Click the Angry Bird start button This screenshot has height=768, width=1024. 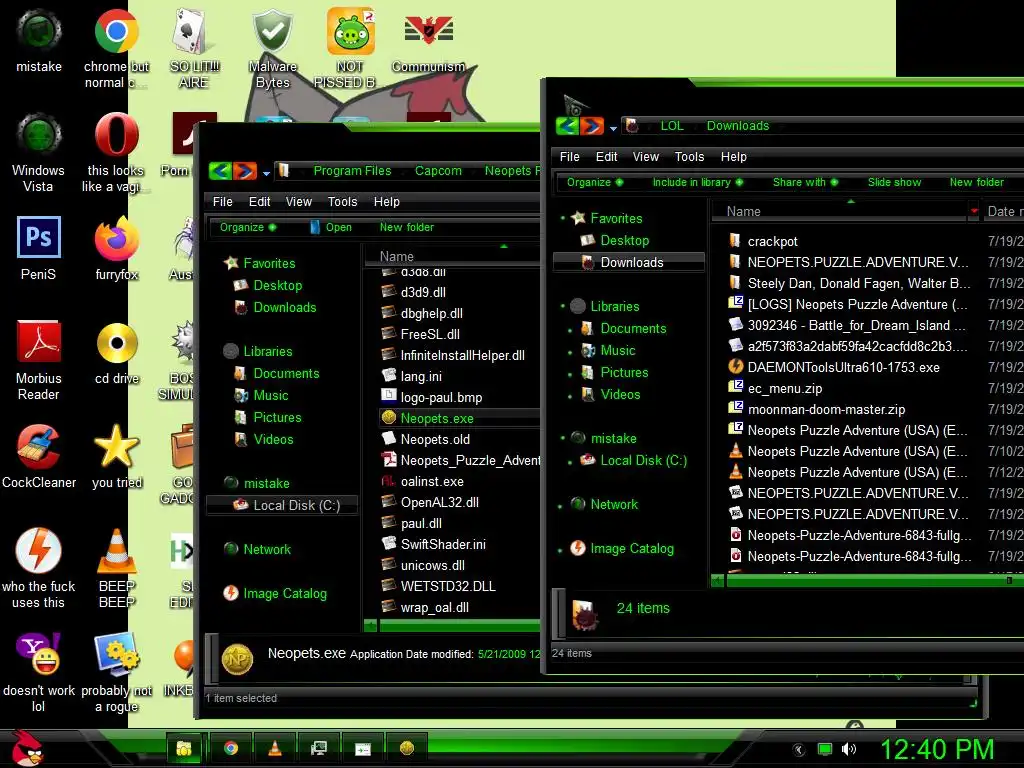26,748
